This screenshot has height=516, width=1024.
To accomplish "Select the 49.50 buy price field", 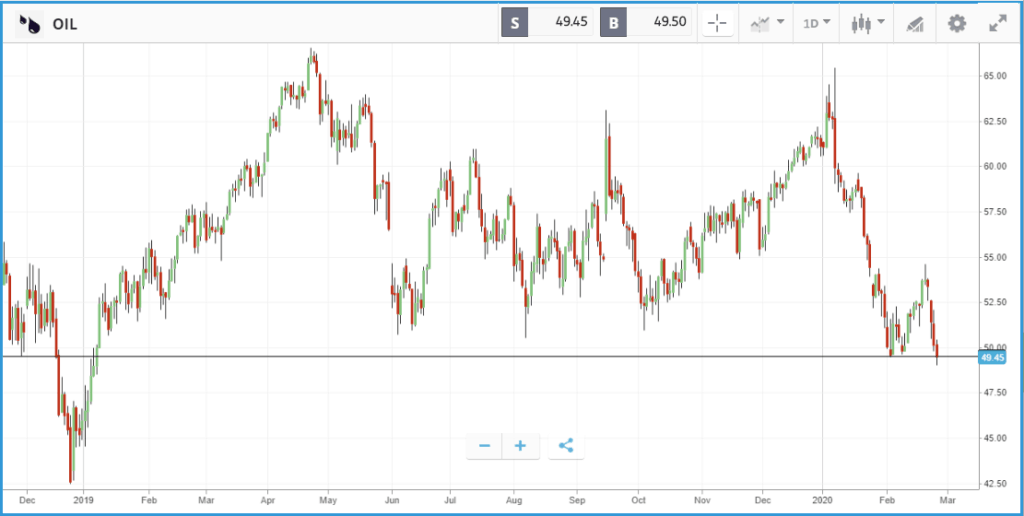I will (x=660, y=23).
